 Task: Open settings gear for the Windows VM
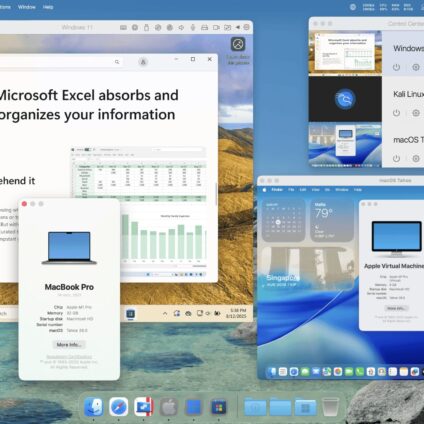(416, 67)
